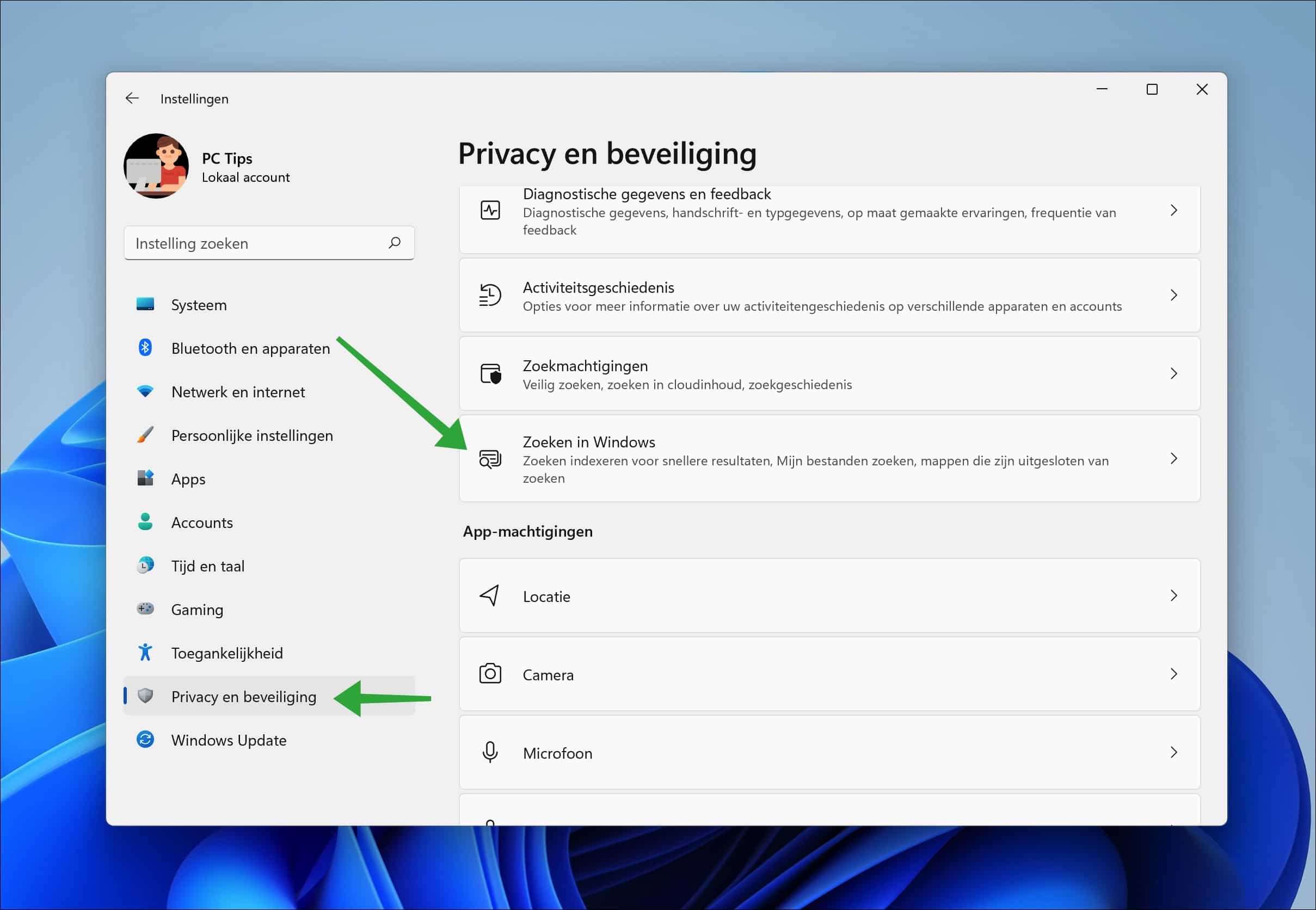Click the Microfoon microphone icon

[490, 752]
